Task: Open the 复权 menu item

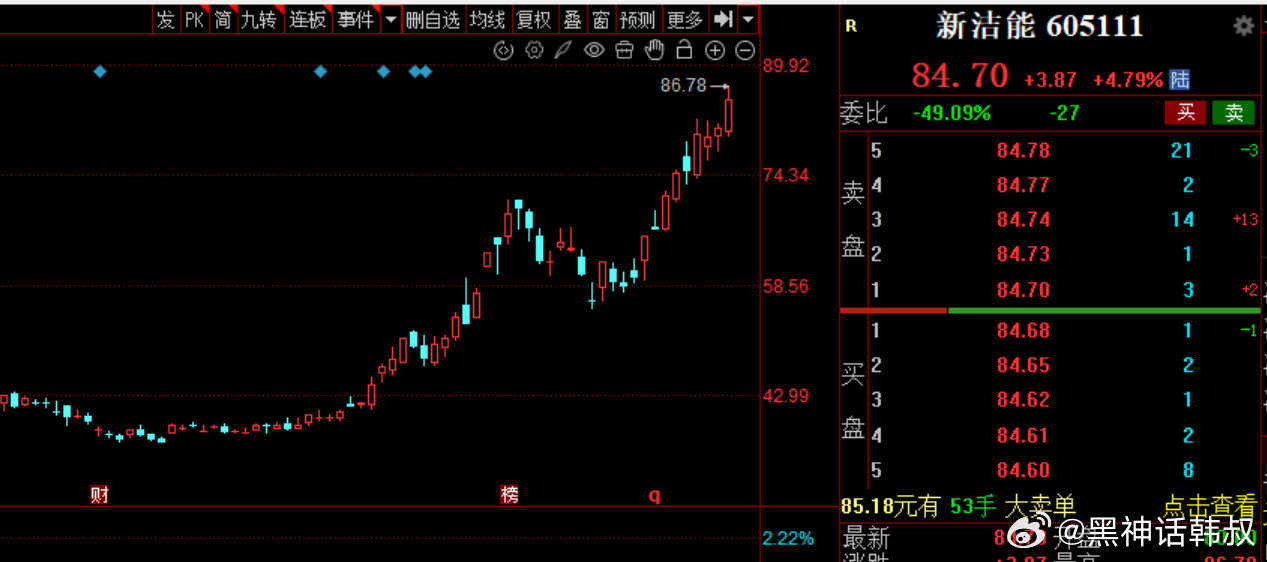Action: point(533,19)
